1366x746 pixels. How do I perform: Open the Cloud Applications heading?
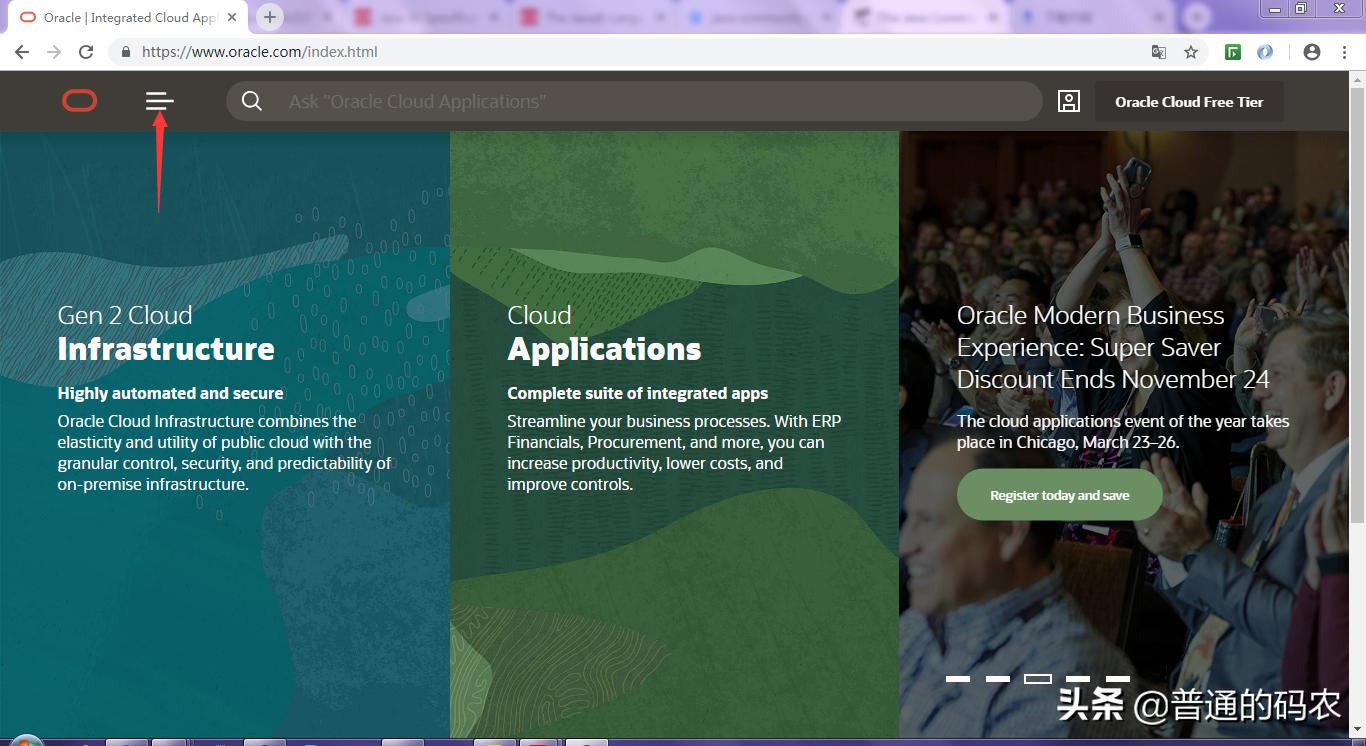click(604, 332)
